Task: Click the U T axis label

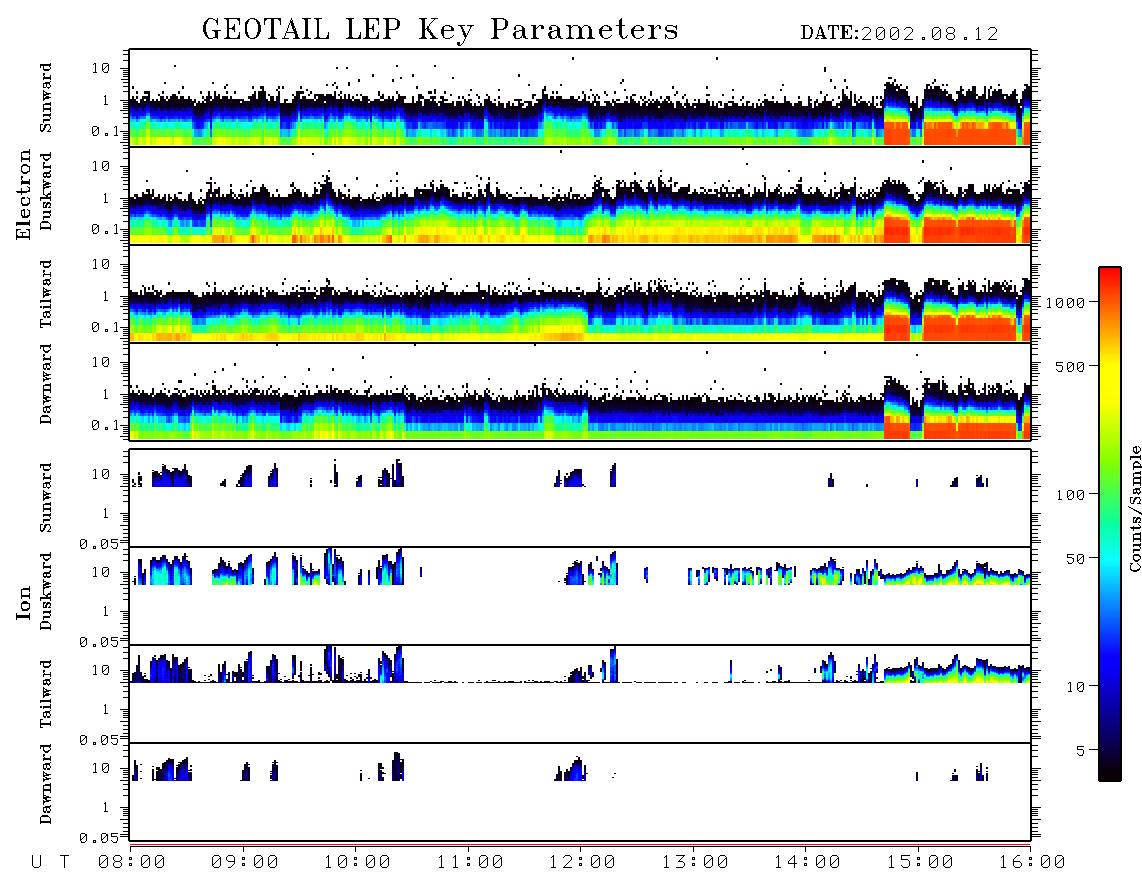Action: pyautogui.click(x=50, y=863)
